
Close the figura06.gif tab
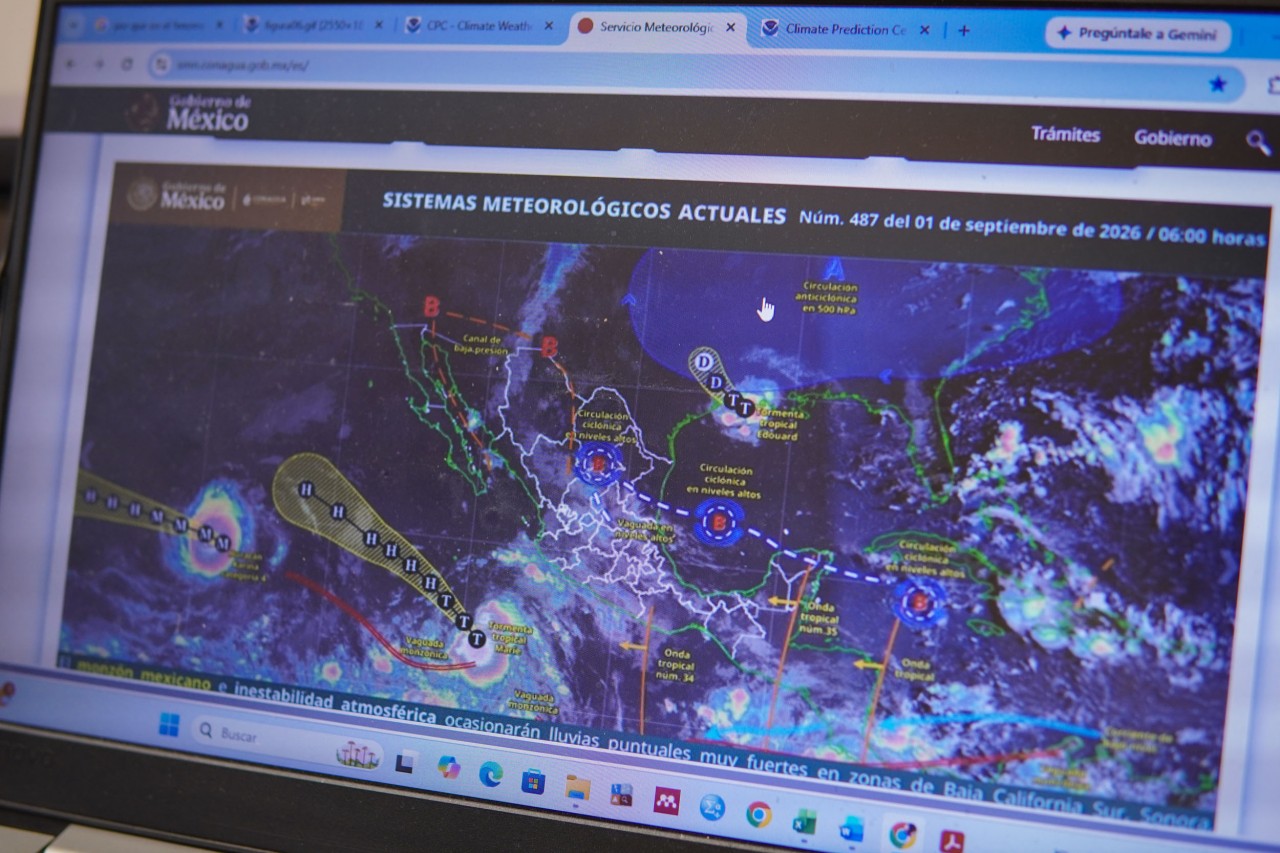pyautogui.click(x=379, y=25)
